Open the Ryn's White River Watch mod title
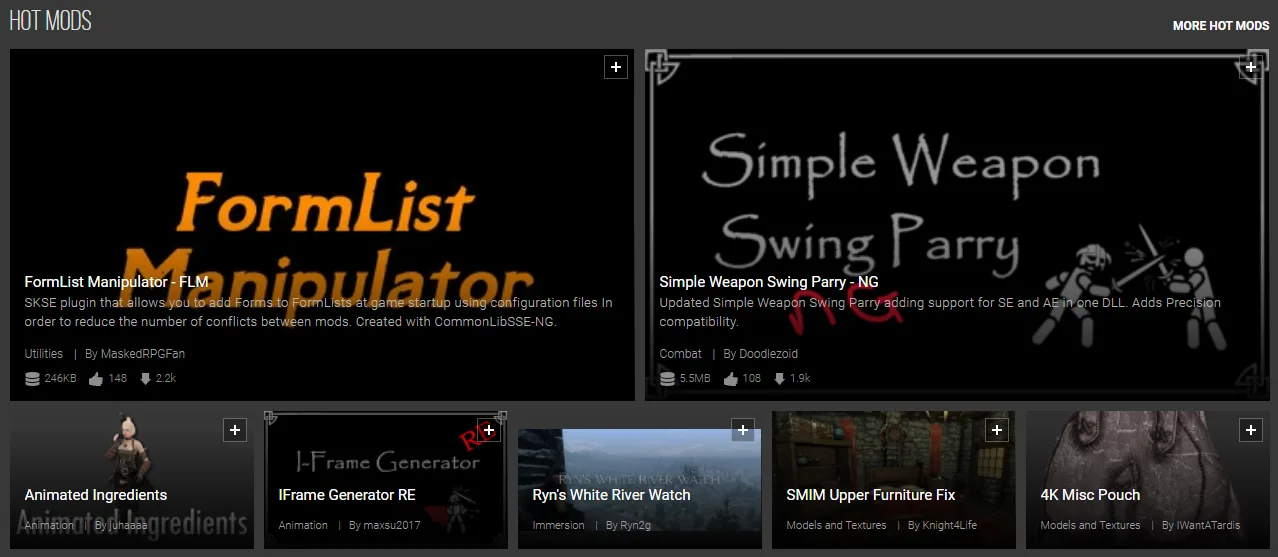This screenshot has height=557, width=1278. pos(611,495)
